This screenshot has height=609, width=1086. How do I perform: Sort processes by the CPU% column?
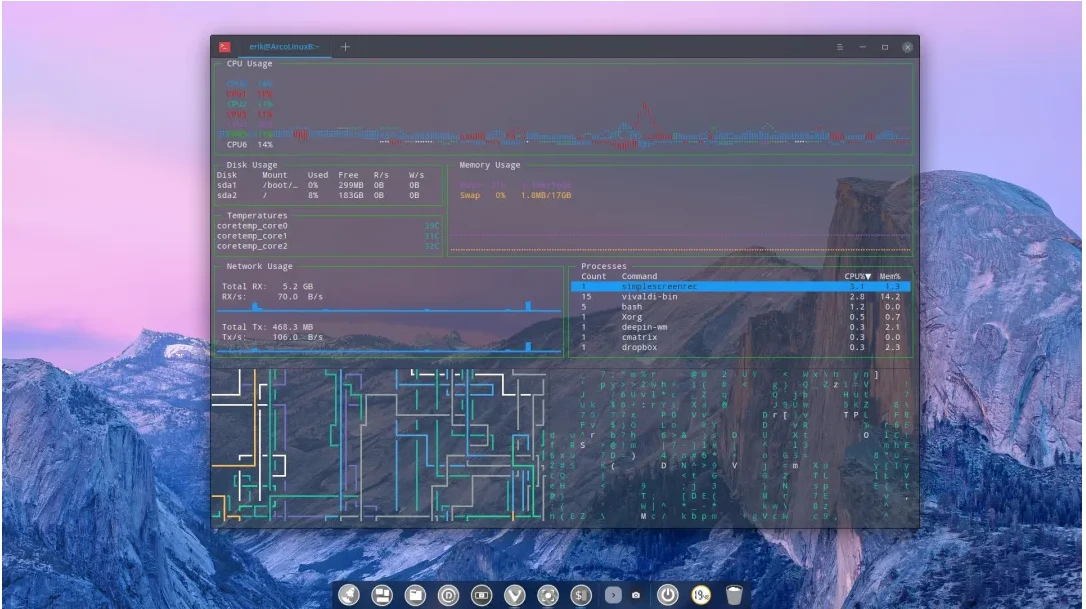[x=856, y=276]
